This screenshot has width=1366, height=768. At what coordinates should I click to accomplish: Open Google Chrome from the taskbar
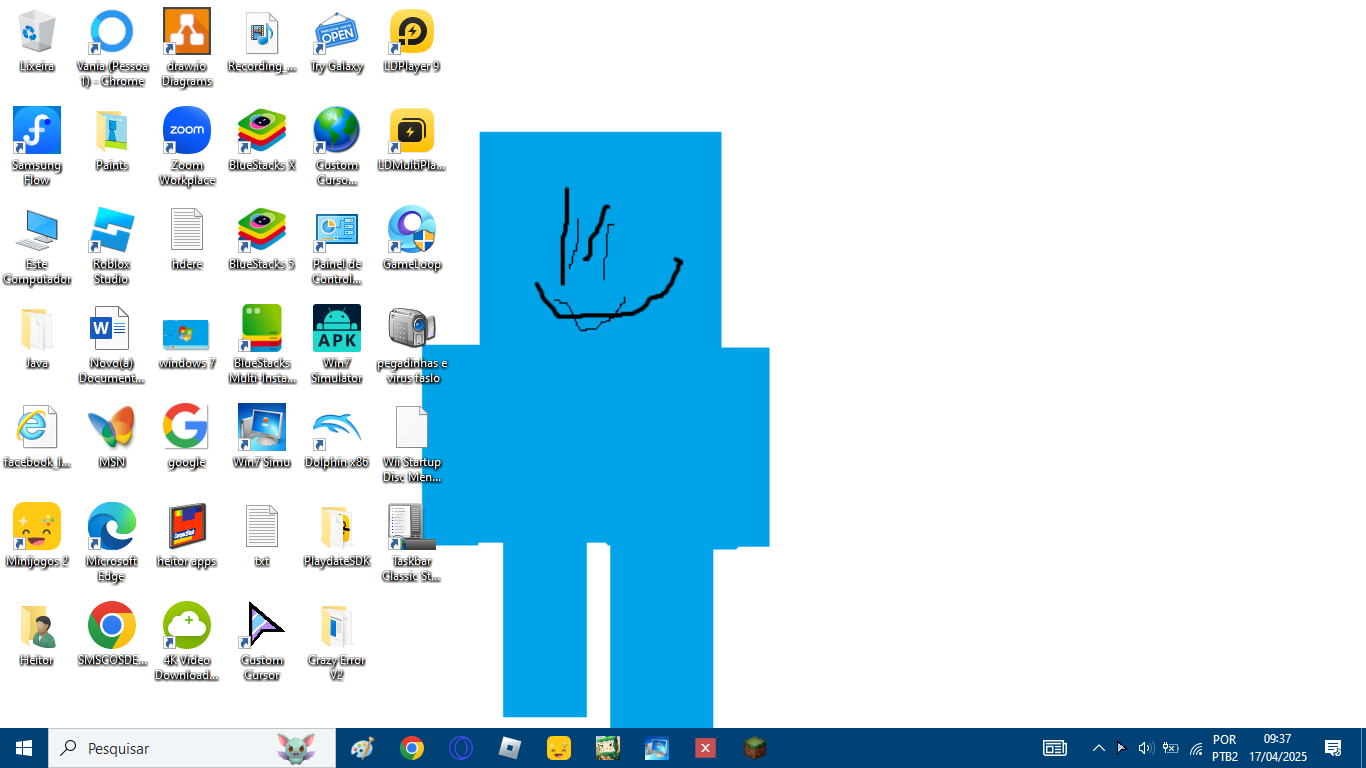(411, 748)
